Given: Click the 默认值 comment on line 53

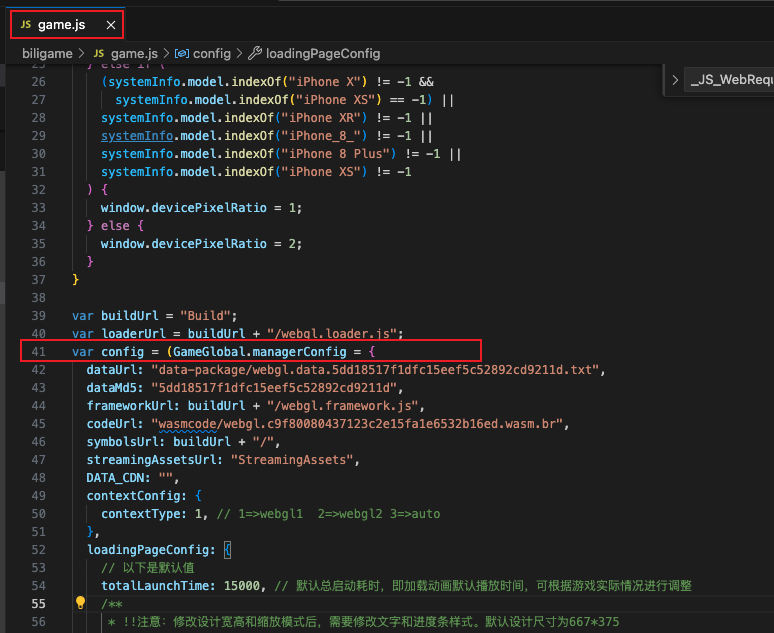Looking at the screenshot, I should click(x=148, y=568).
